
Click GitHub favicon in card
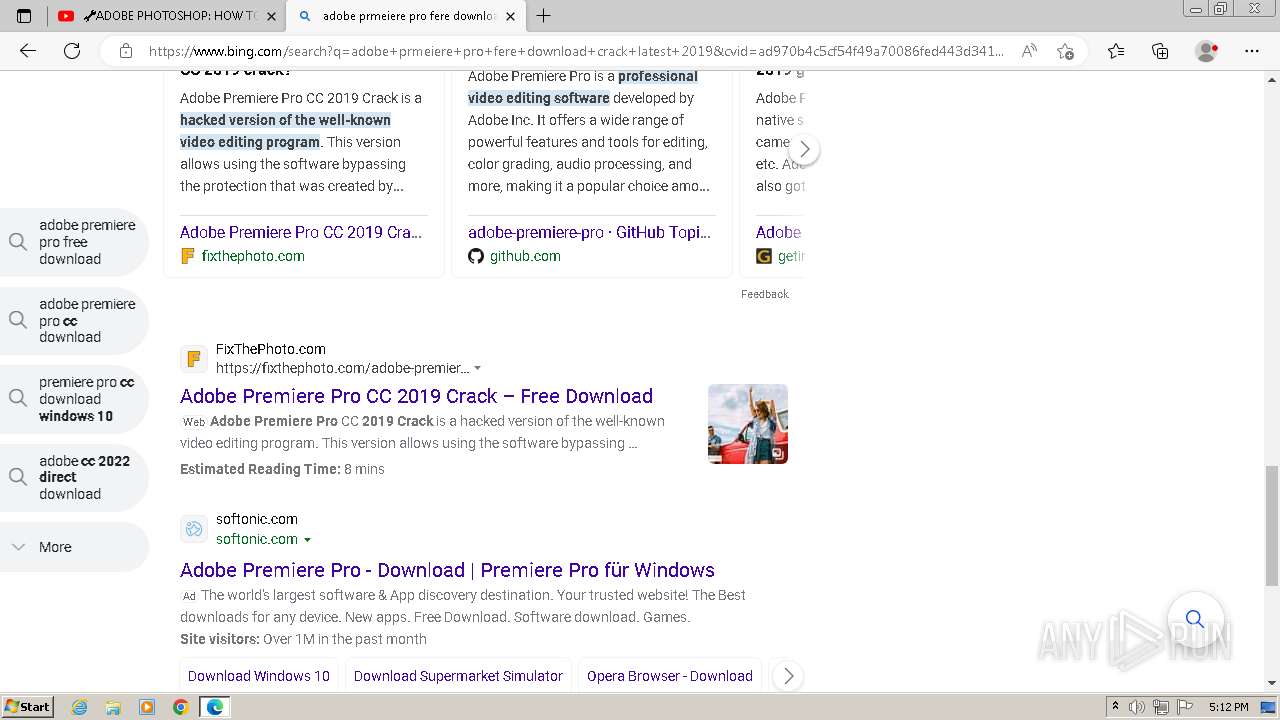pyautogui.click(x=476, y=256)
